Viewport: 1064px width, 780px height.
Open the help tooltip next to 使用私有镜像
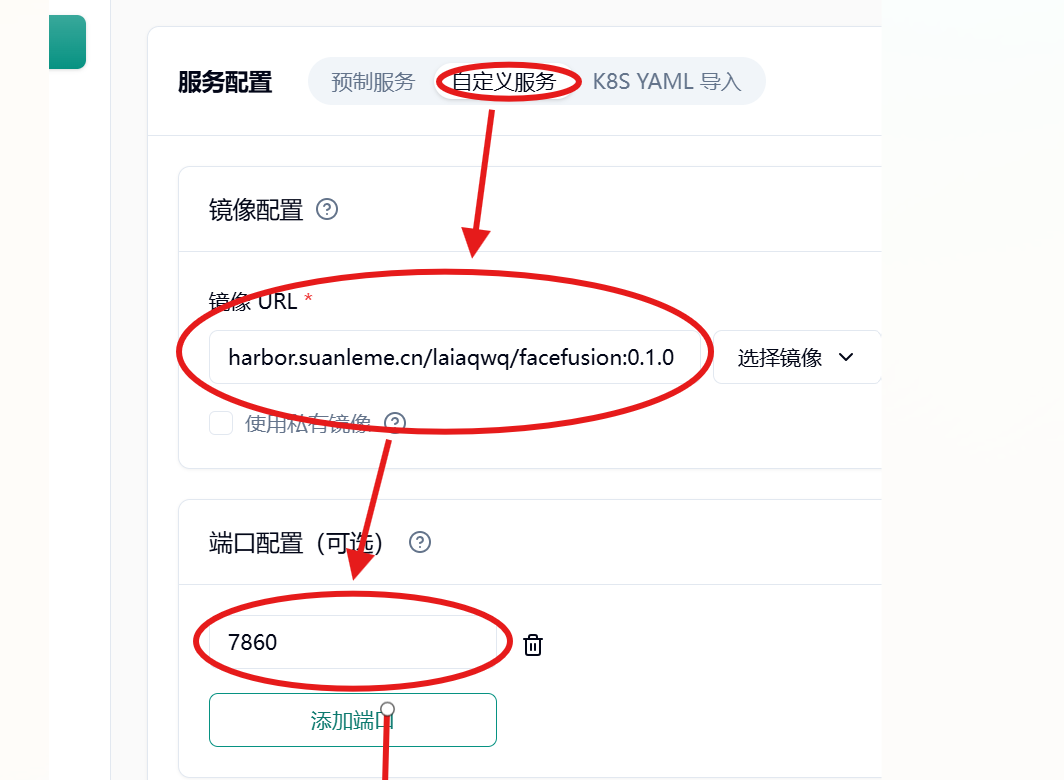coord(395,423)
